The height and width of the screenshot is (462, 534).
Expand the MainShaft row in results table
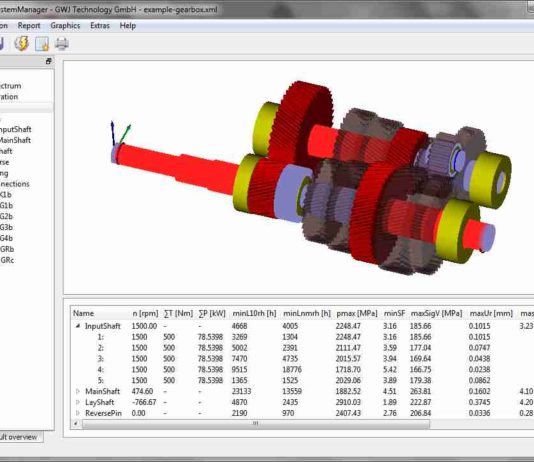pyautogui.click(x=78, y=391)
